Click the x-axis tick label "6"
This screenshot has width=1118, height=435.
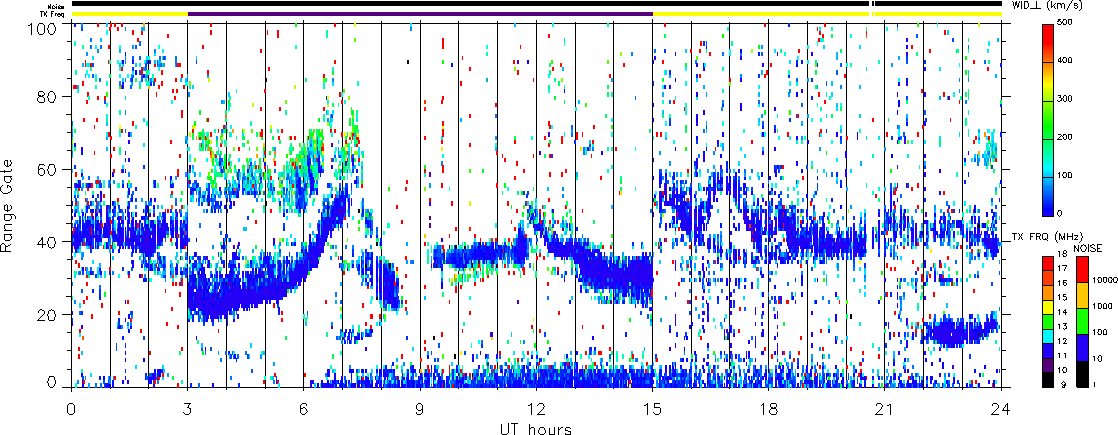[x=304, y=407]
